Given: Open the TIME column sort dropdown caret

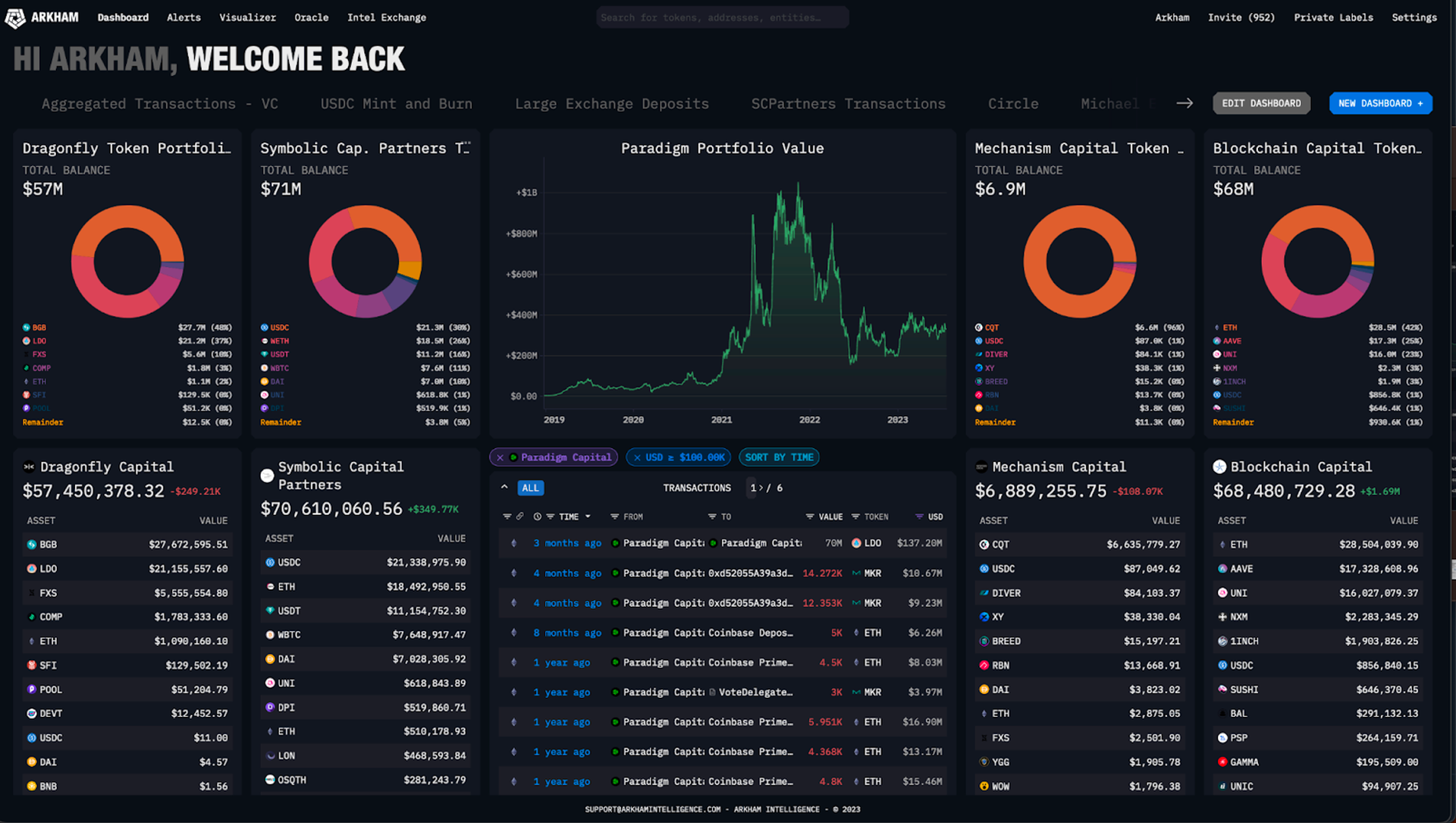Looking at the screenshot, I should coord(588,517).
